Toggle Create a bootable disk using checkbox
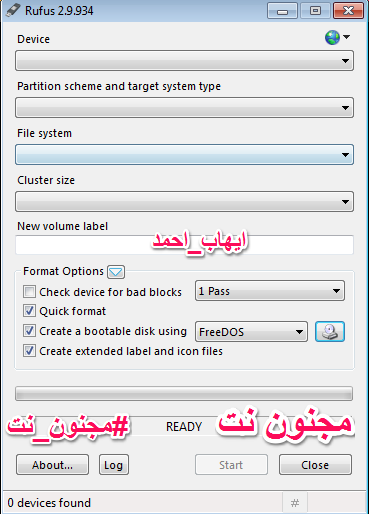The width and height of the screenshot is (369, 514). 29,331
